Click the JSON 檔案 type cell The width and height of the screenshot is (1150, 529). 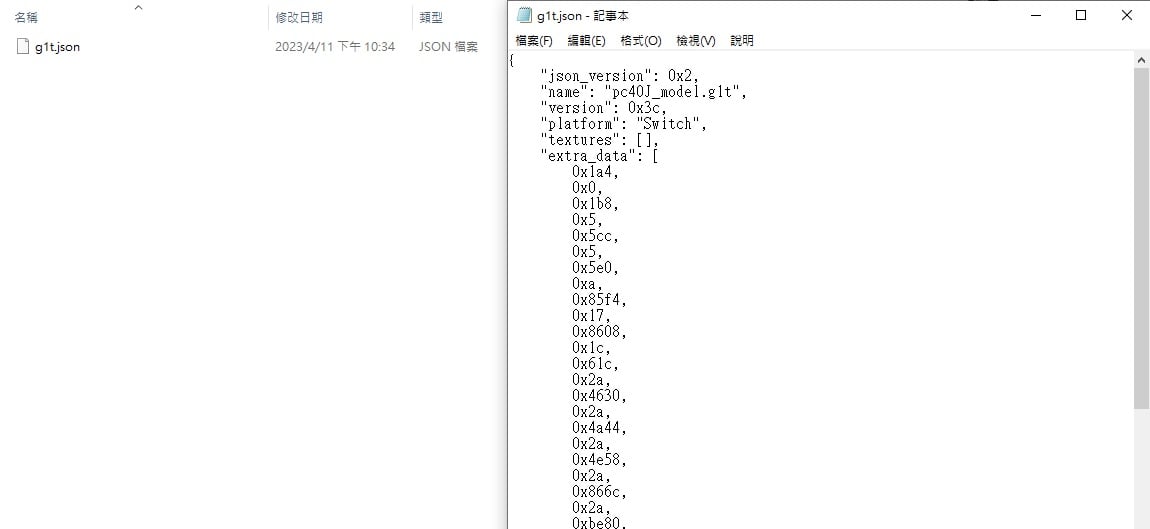(448, 47)
